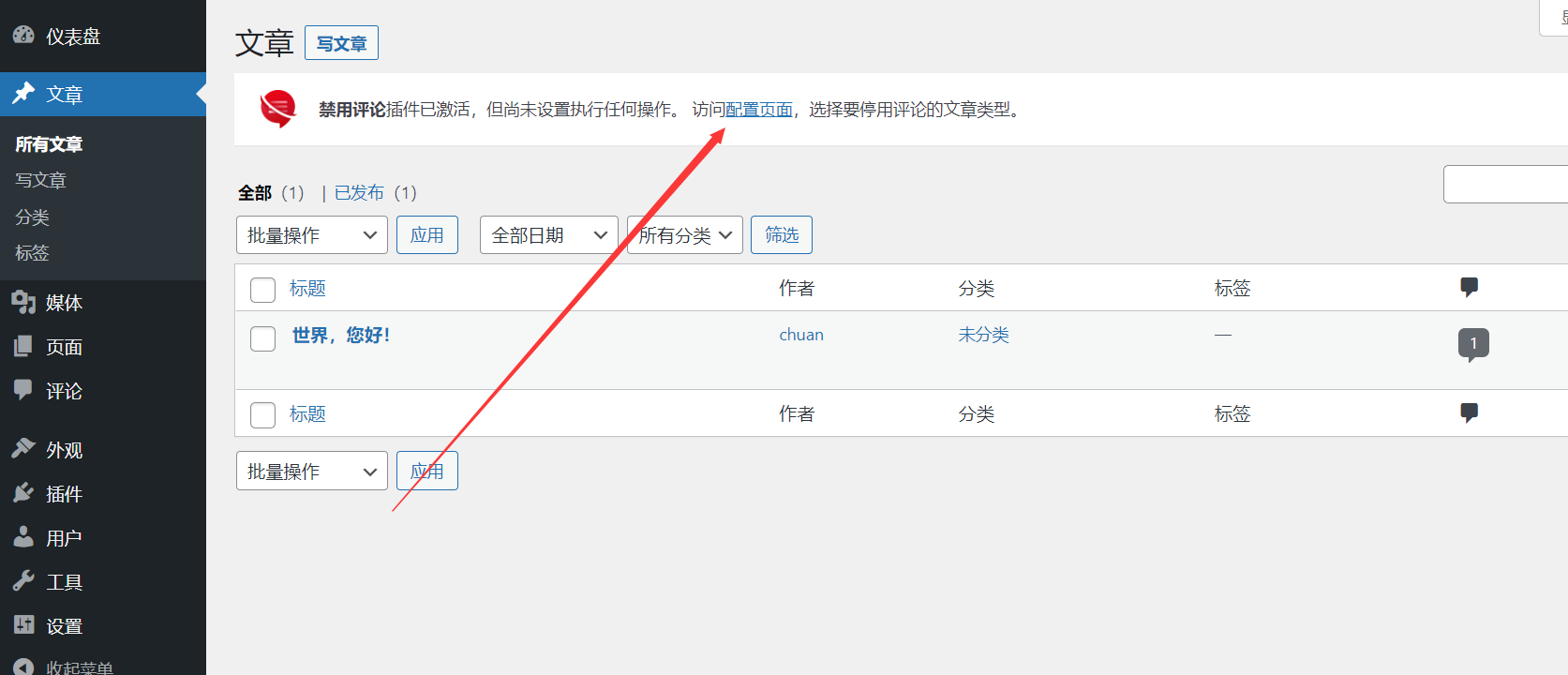Follow the 配置页面 link in notice
The height and width of the screenshot is (675, 1568).
coord(759,110)
